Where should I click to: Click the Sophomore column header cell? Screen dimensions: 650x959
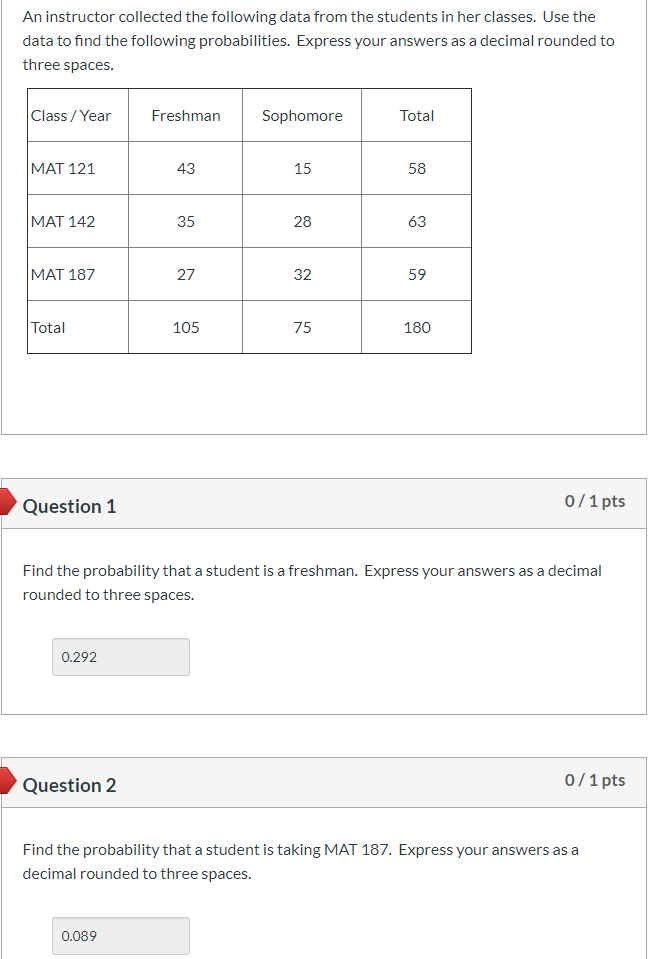(301, 115)
